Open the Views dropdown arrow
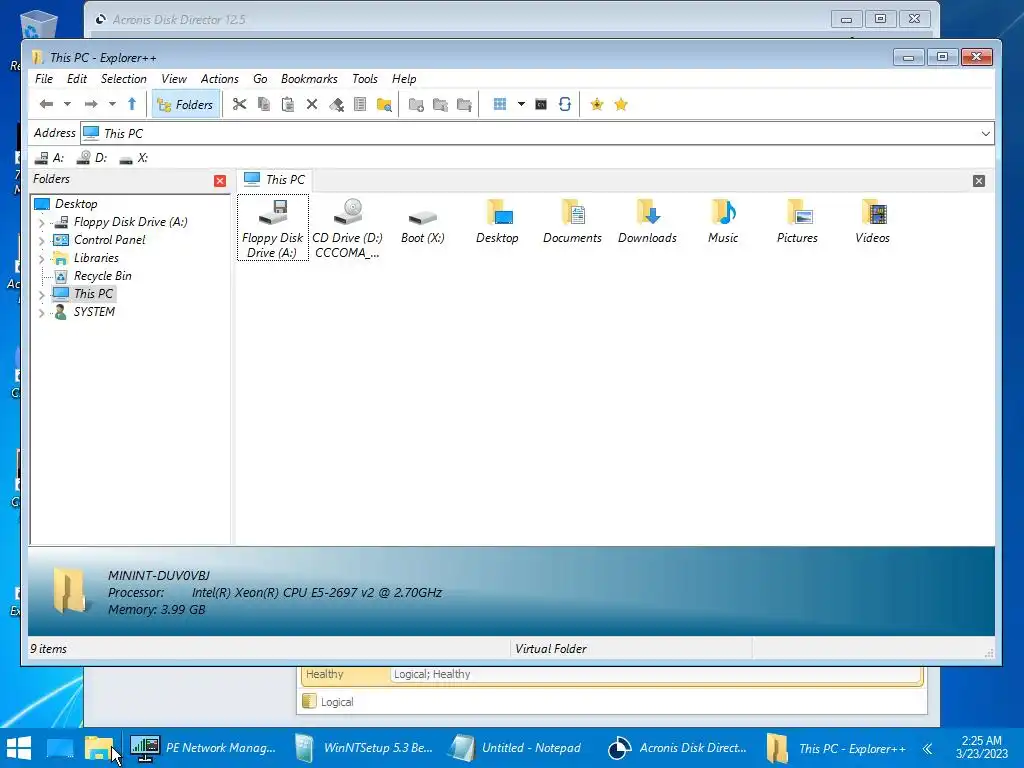 coord(521,104)
